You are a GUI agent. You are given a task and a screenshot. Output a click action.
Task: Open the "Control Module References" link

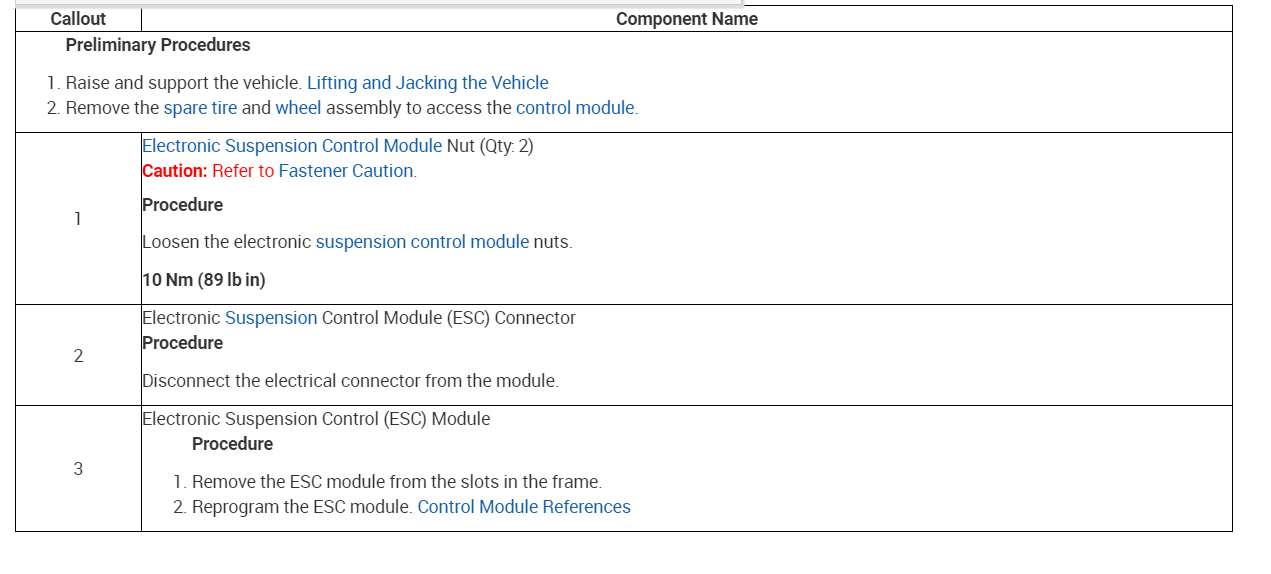pyautogui.click(x=524, y=507)
